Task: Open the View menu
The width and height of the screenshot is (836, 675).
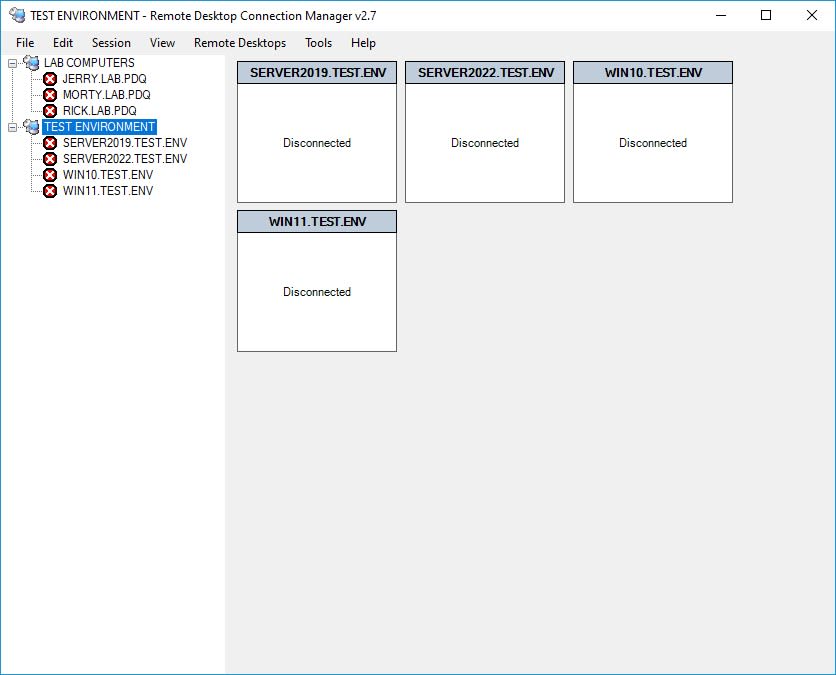Action: pyautogui.click(x=162, y=43)
